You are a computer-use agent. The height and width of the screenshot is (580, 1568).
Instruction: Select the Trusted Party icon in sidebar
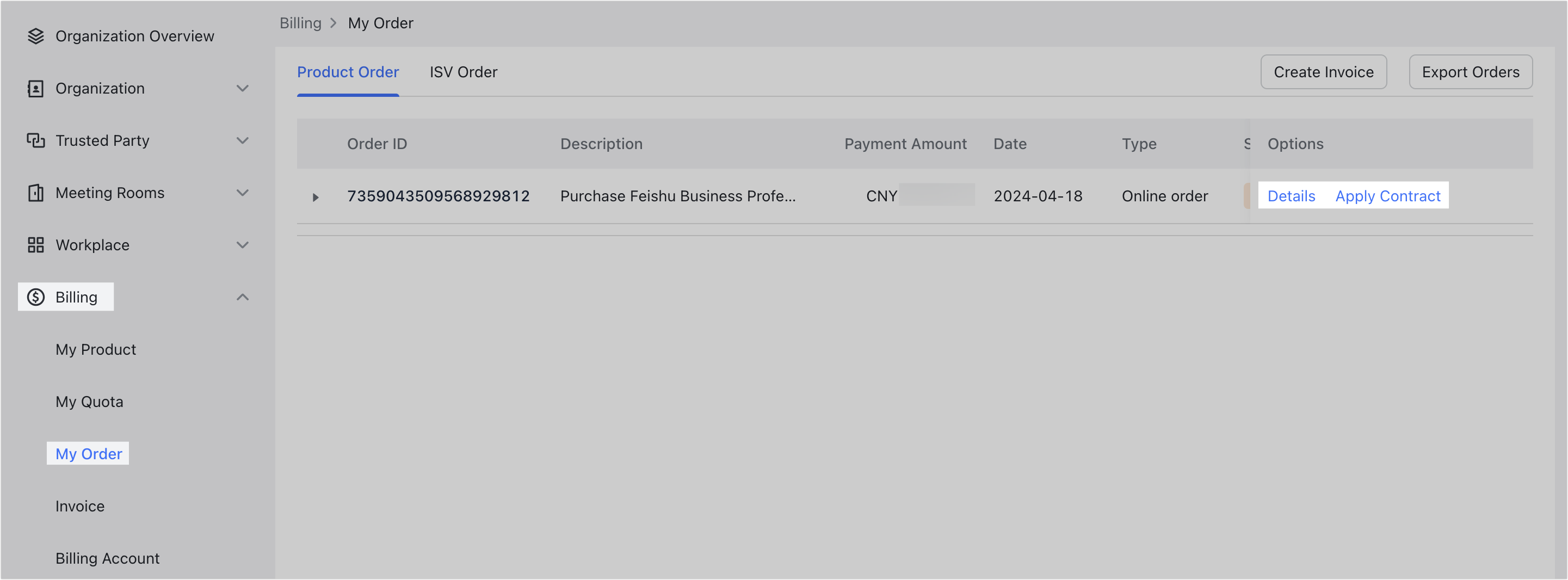click(x=36, y=140)
